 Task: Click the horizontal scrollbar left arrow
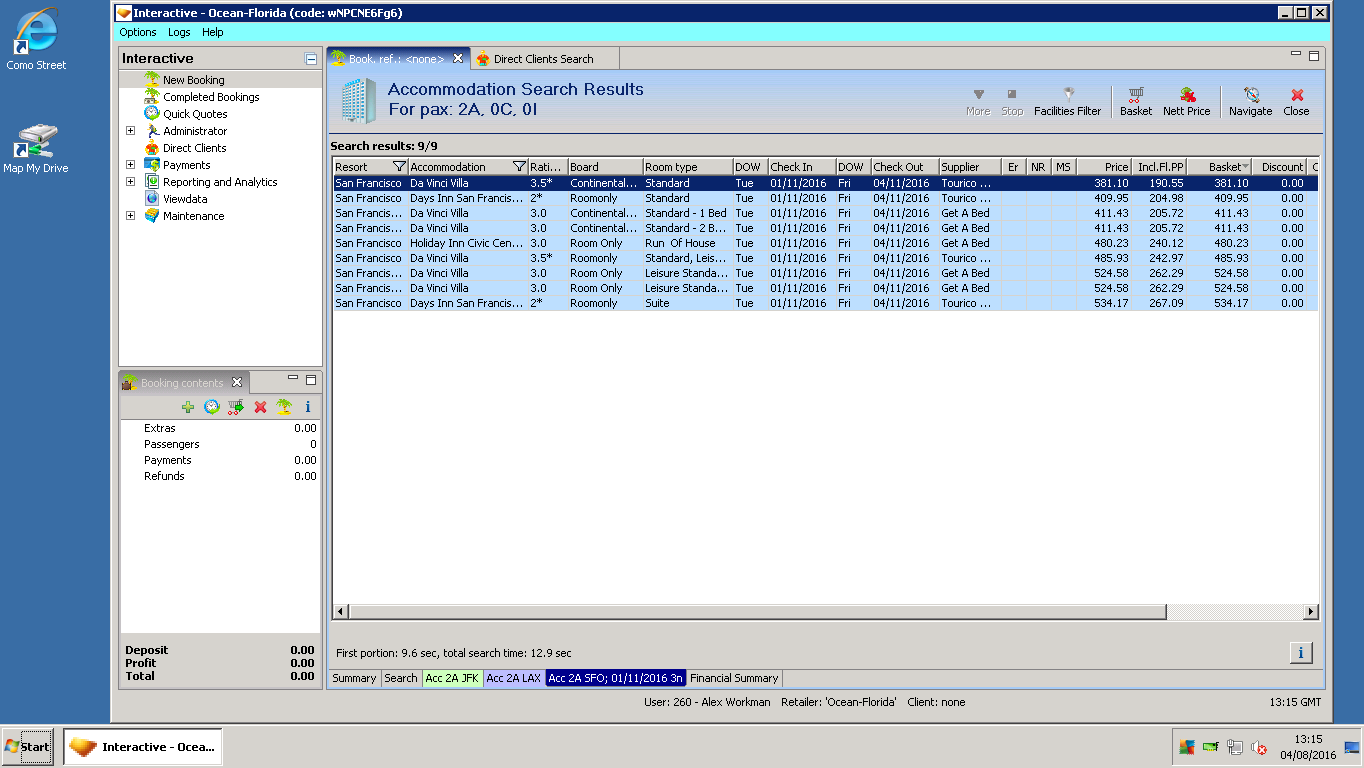tap(341, 611)
